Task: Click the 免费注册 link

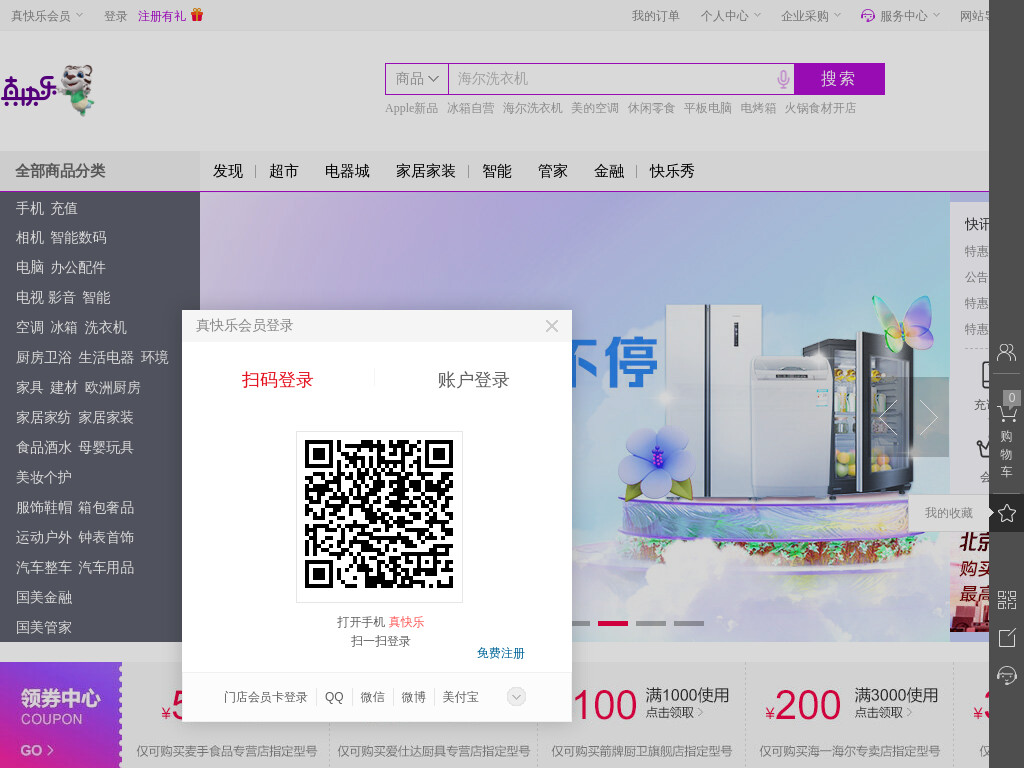Action: tap(501, 653)
